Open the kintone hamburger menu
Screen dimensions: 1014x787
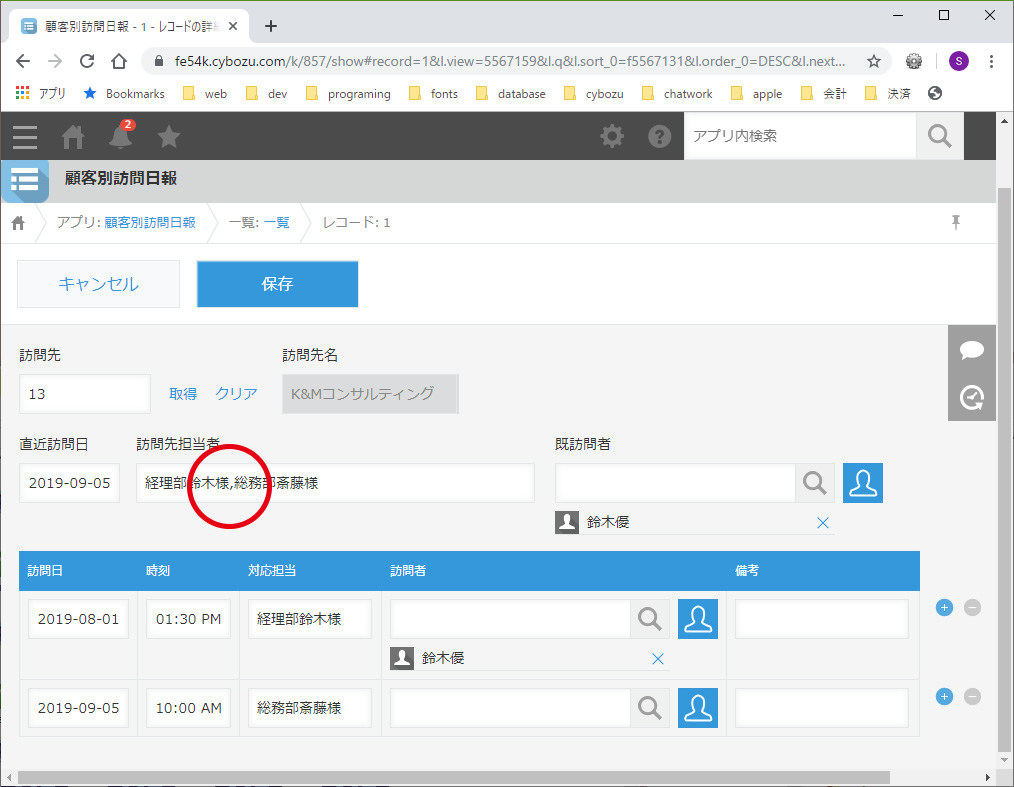click(x=25, y=136)
